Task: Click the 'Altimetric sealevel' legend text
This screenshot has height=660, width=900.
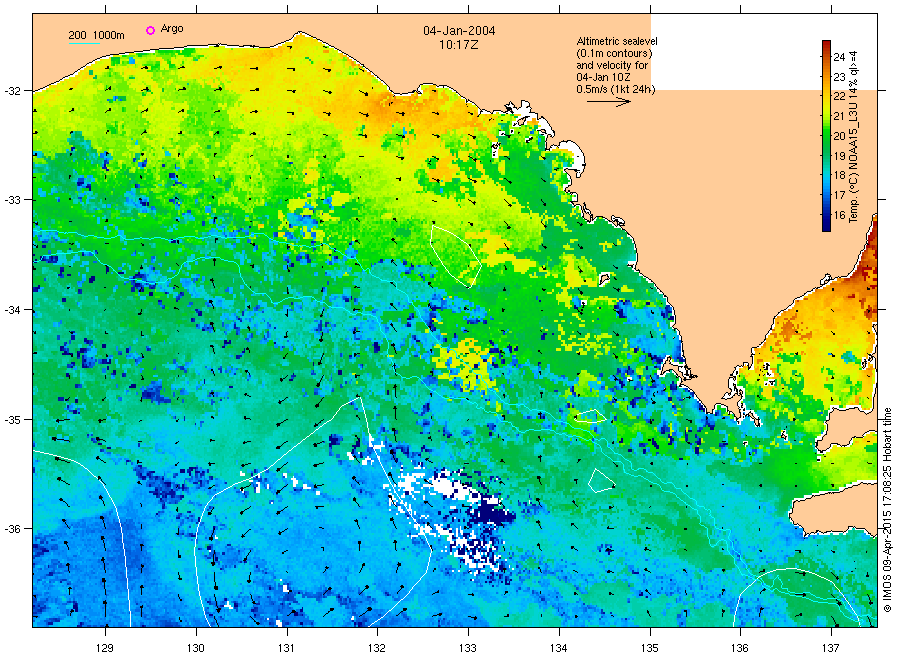Action: (617, 41)
